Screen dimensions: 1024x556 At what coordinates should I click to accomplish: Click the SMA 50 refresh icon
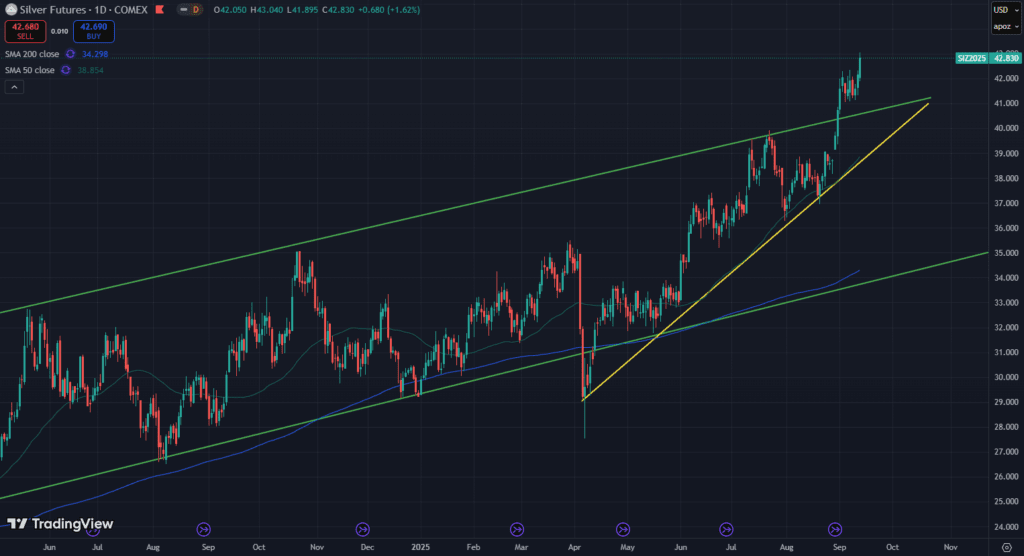pyautogui.click(x=66, y=70)
